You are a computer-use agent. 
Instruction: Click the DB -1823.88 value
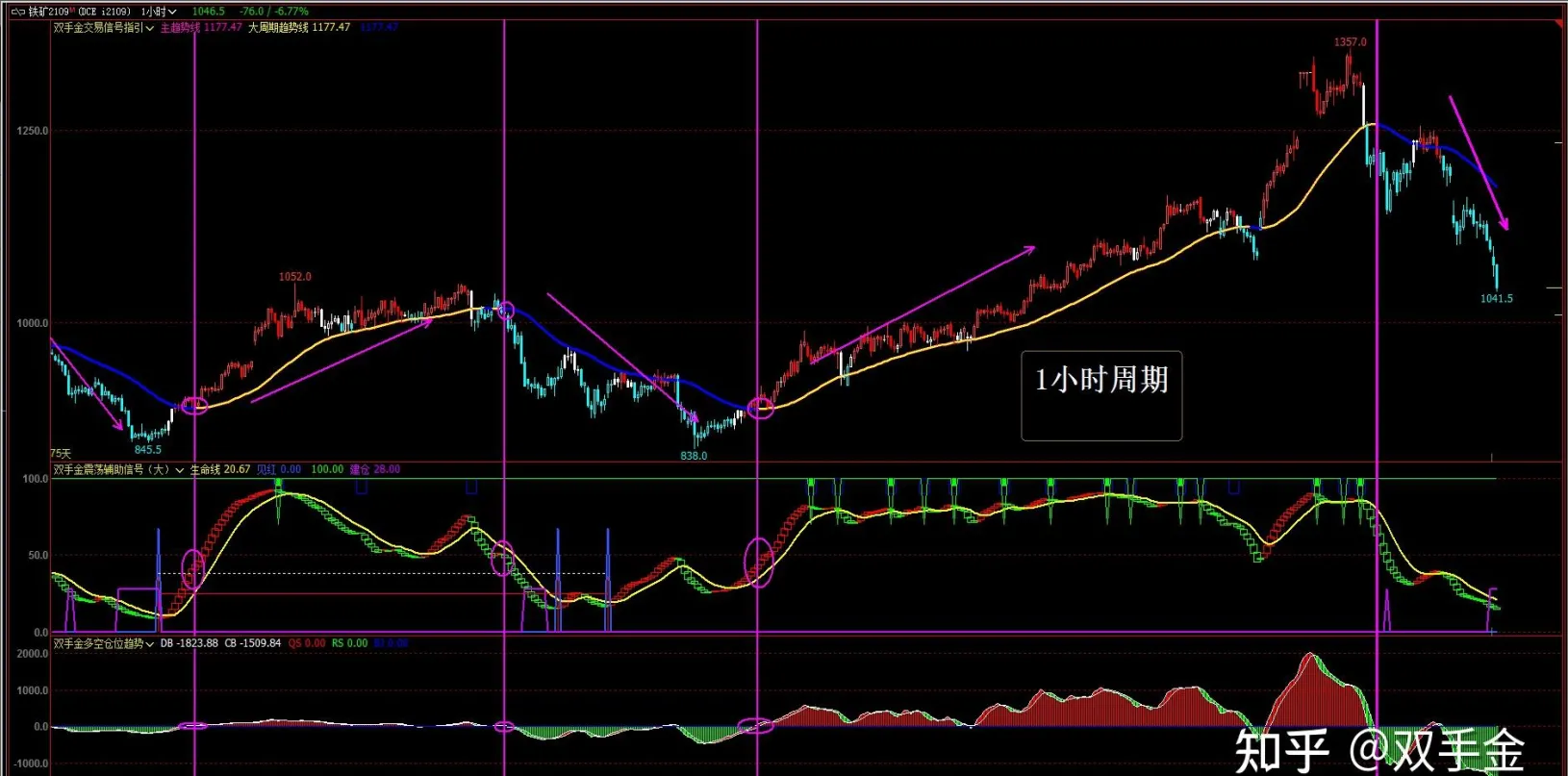coord(190,643)
